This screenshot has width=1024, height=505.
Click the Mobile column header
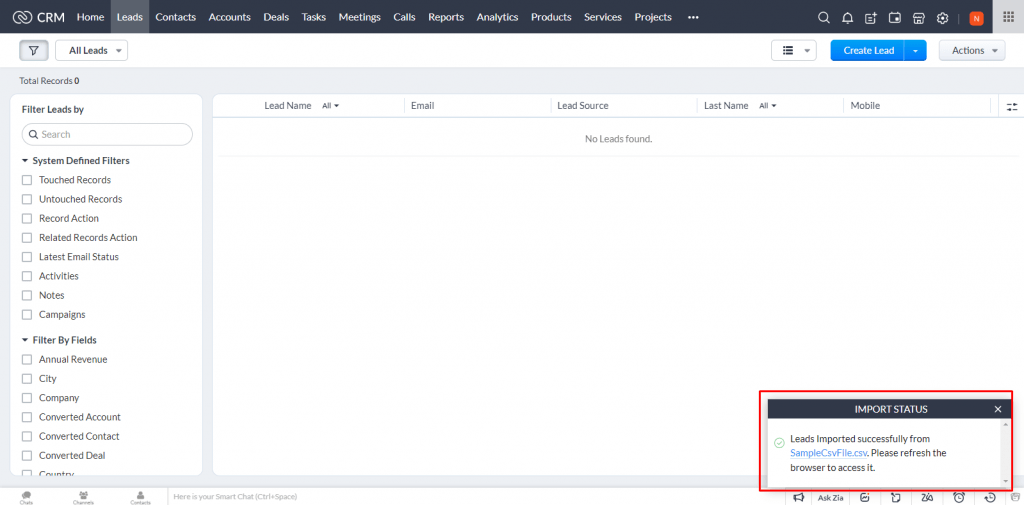click(x=865, y=106)
